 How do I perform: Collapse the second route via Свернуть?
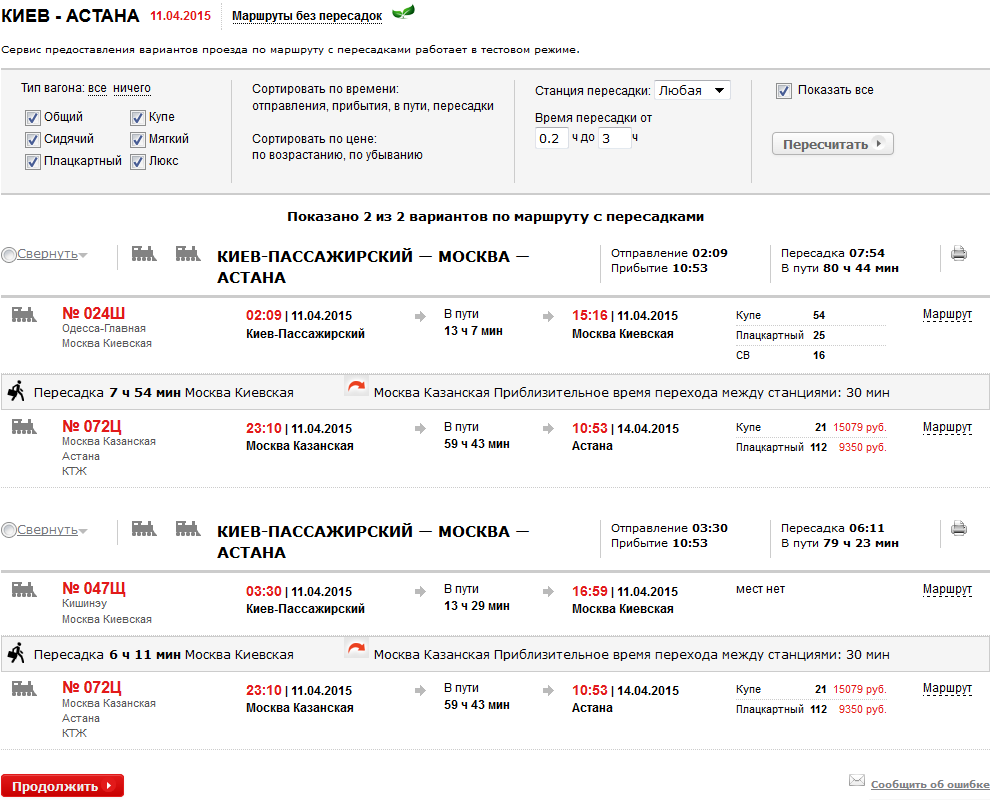[46, 530]
